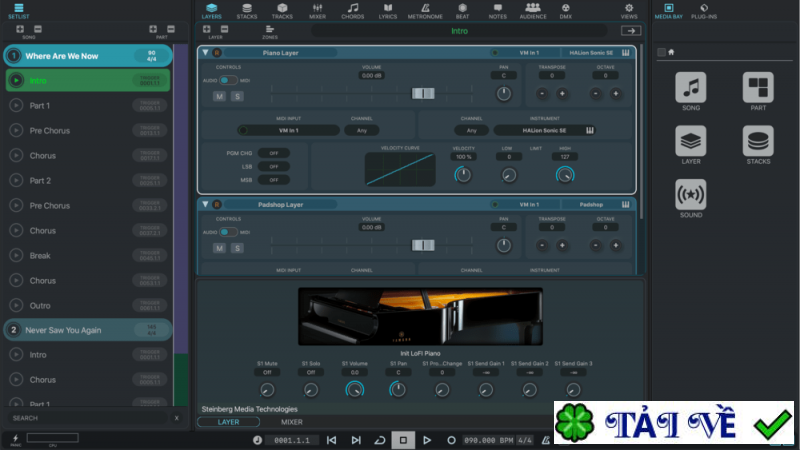Toggle the PGM CHG Off switch
This screenshot has height=450, width=800.
[273, 153]
